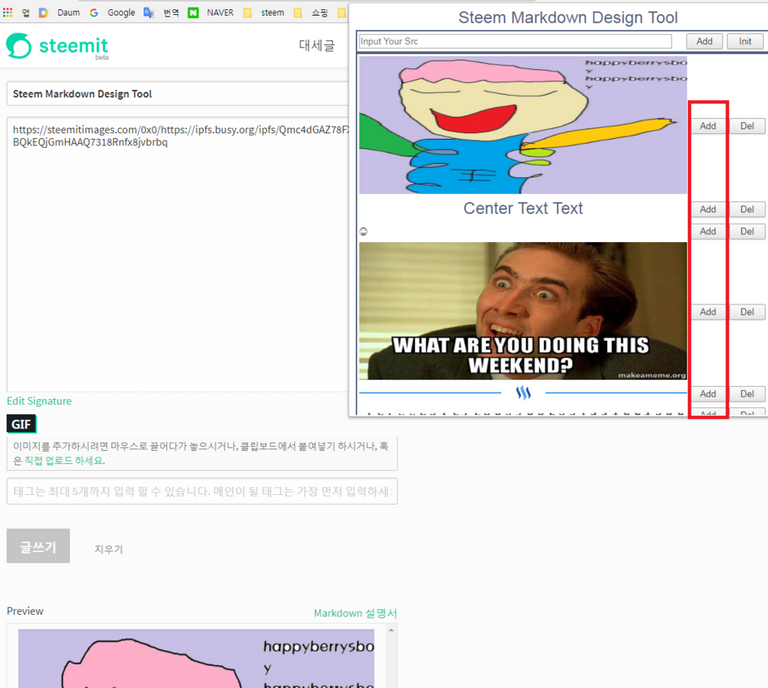Click the post title field

tap(178, 94)
